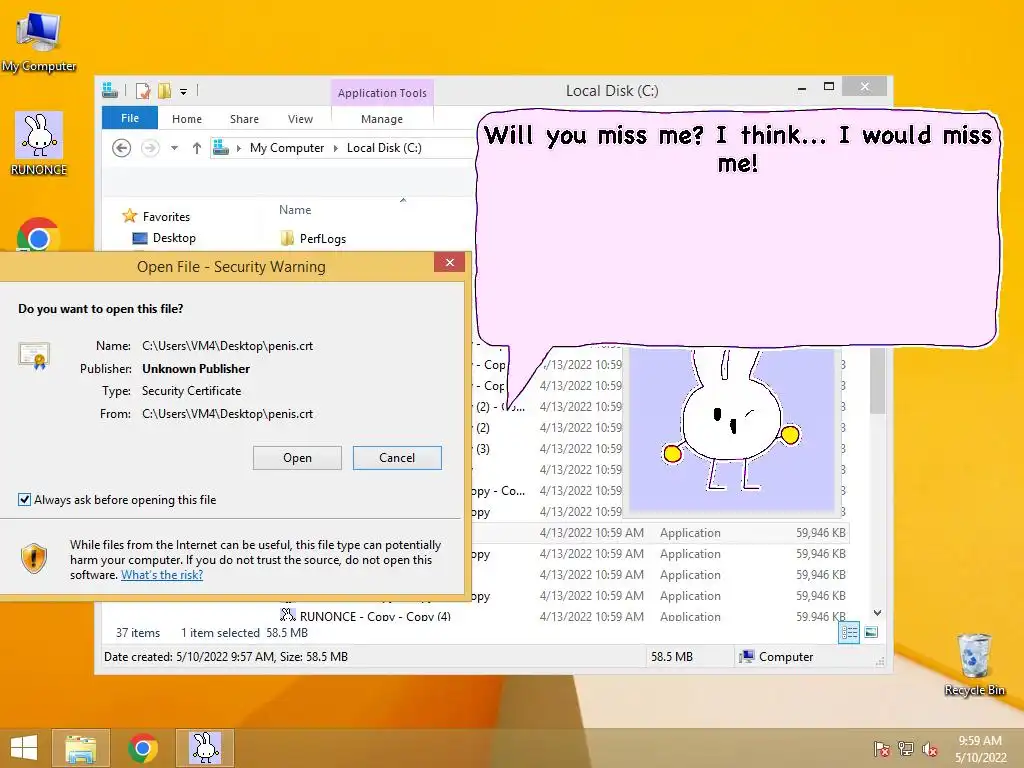Select the RUNONCE bunny desktop icon

point(39,144)
